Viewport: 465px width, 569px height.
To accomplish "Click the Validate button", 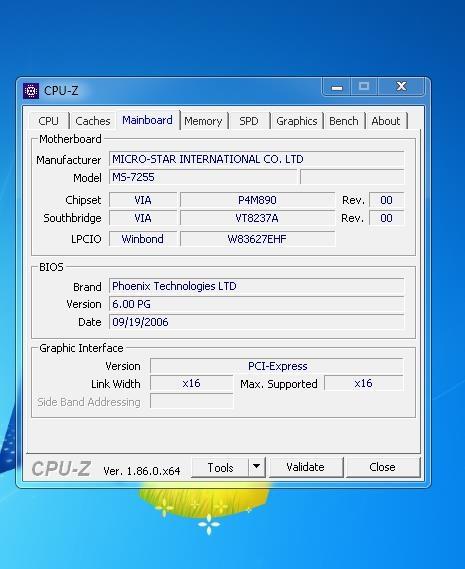I will click(305, 467).
